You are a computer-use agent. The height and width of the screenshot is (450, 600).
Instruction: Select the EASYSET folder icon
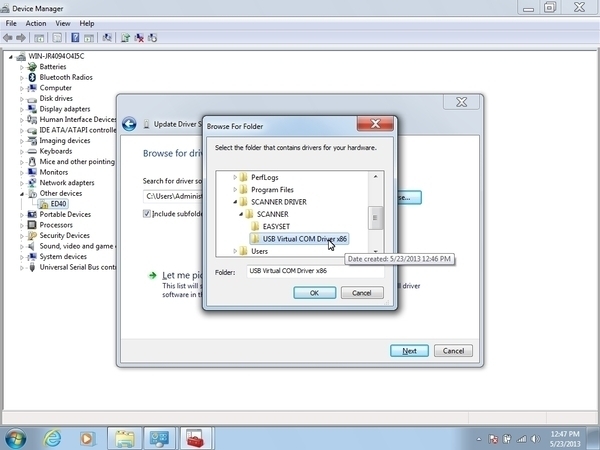coord(255,226)
